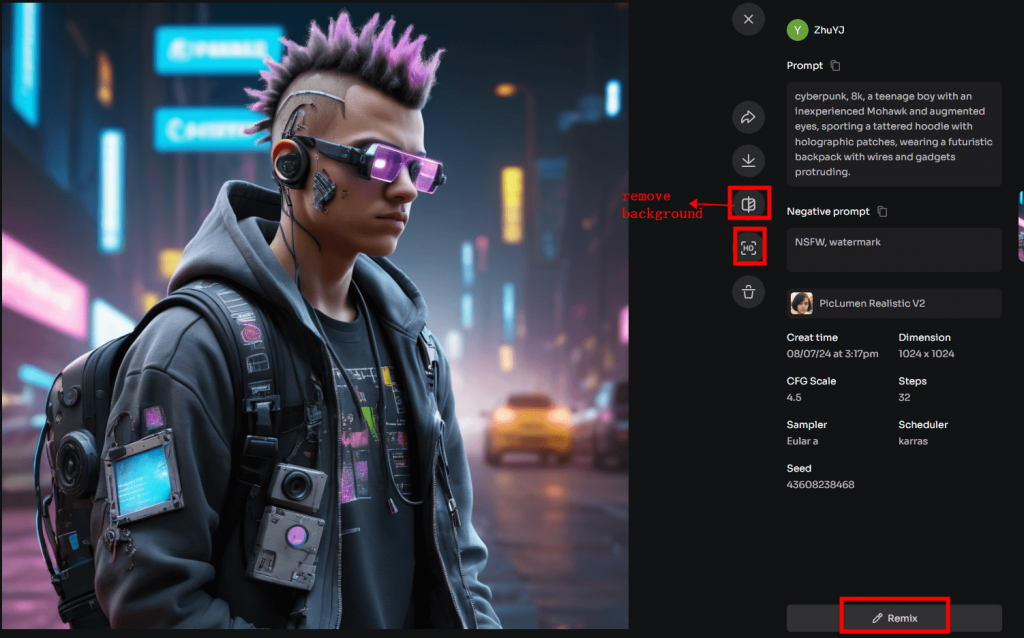Click the NSFW, watermark negative prompt box

point(894,249)
